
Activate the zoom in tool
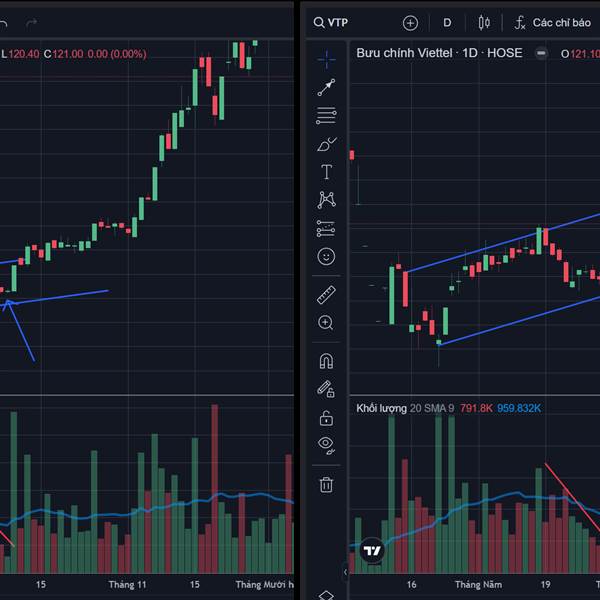[x=326, y=323]
